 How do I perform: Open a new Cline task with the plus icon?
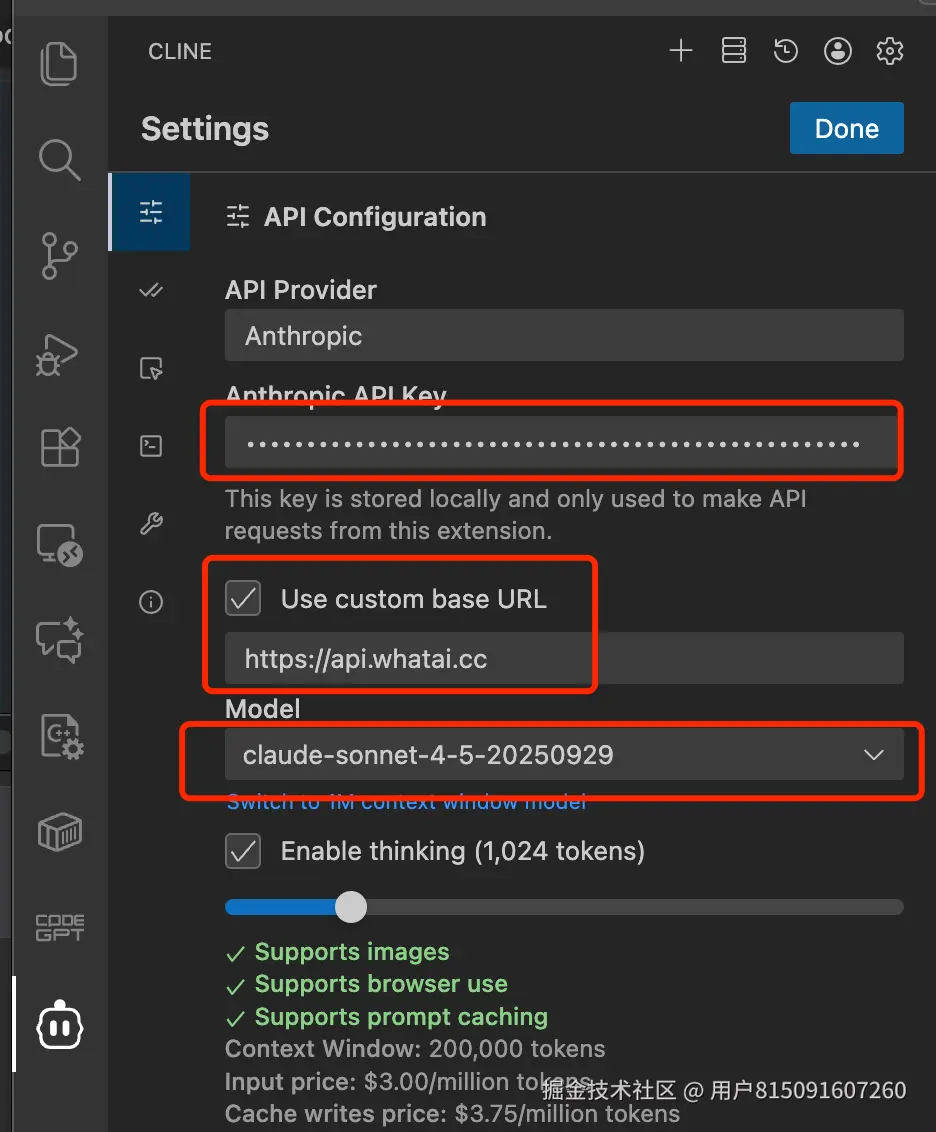[x=681, y=51]
